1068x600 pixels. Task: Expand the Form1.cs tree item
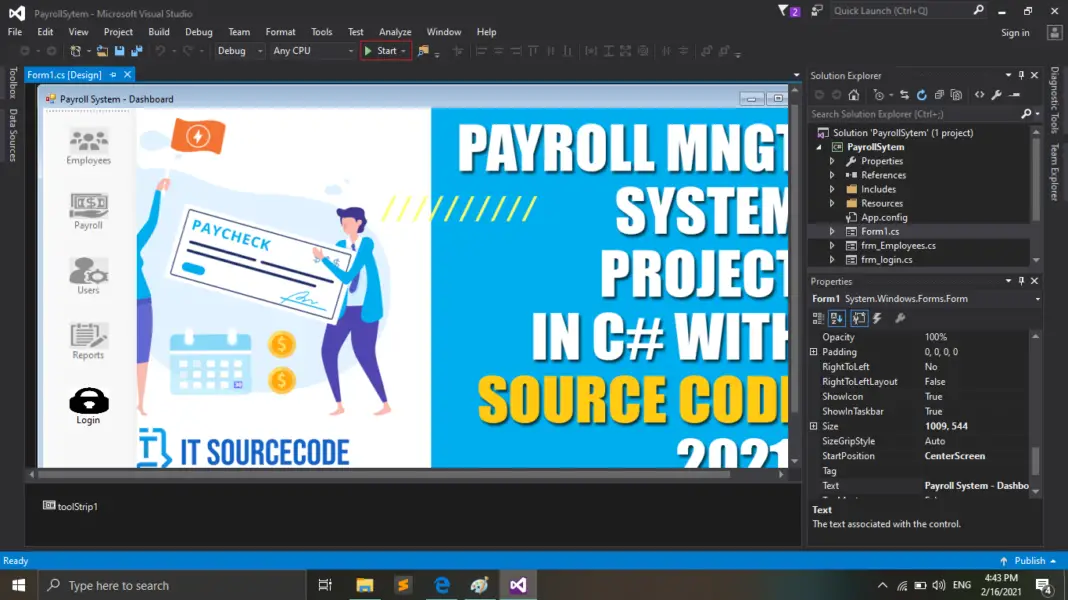pos(830,231)
